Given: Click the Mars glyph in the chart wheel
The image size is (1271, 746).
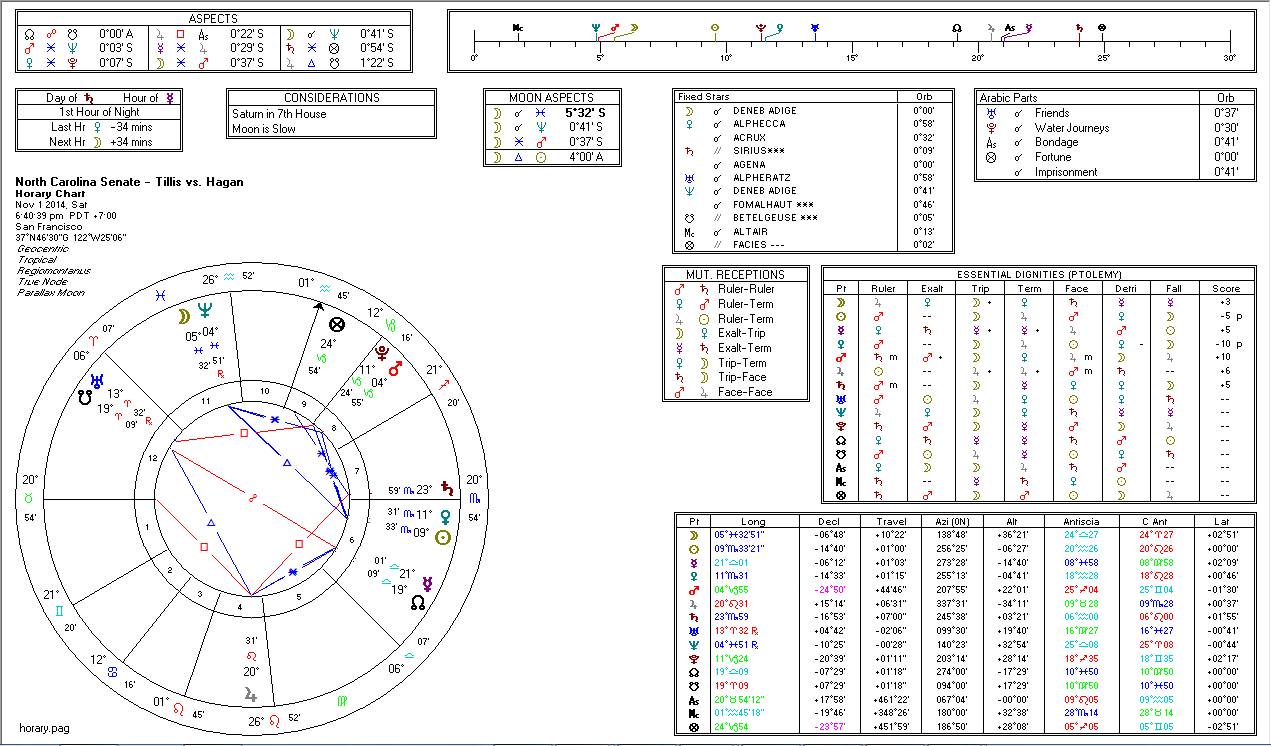Looking at the screenshot, I should [x=395, y=369].
